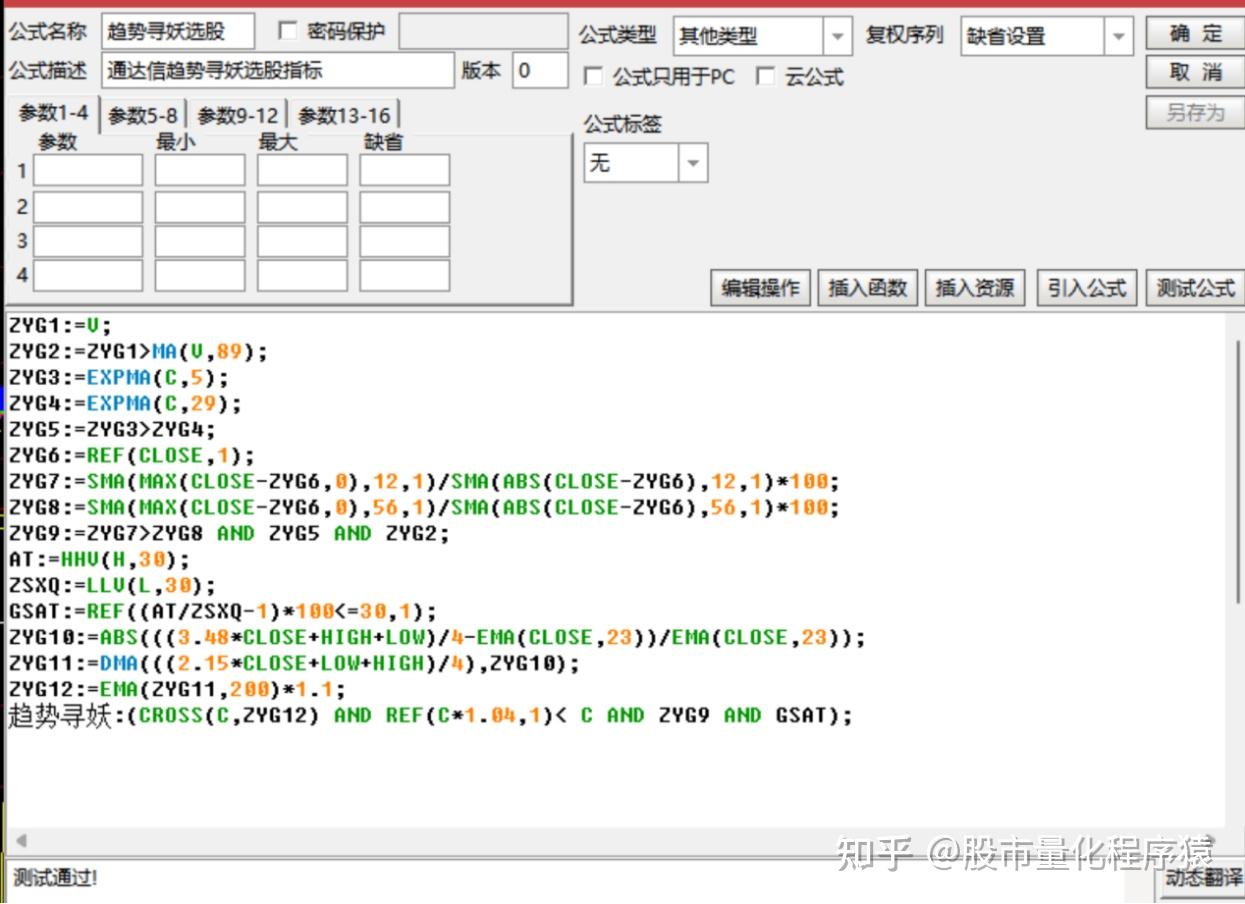
Task: Click code line ZSXQ:=LLV(L,30);
Action: click(111, 585)
